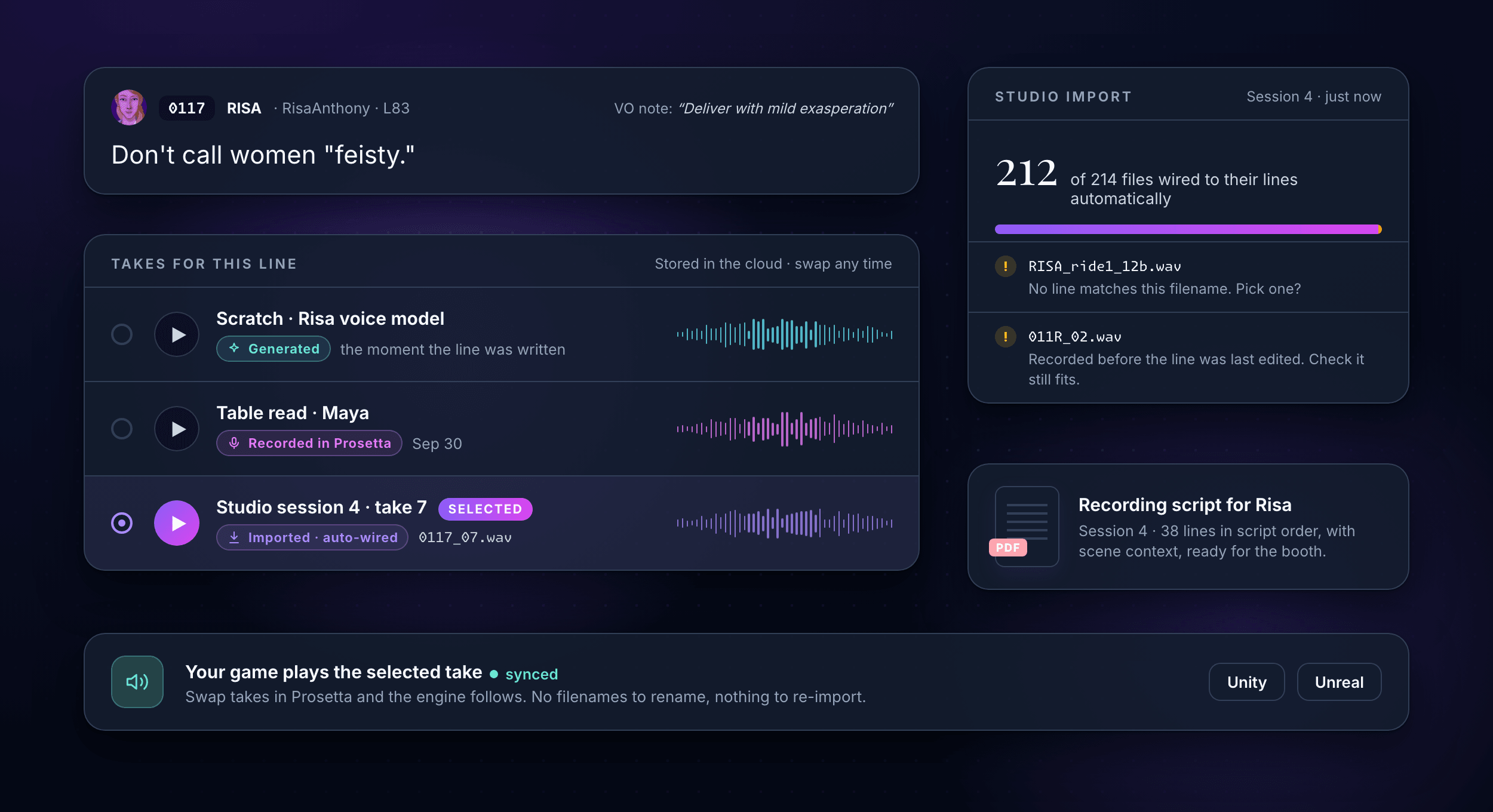
Task: Click the Table read Maya waveform
Action: 785,429
